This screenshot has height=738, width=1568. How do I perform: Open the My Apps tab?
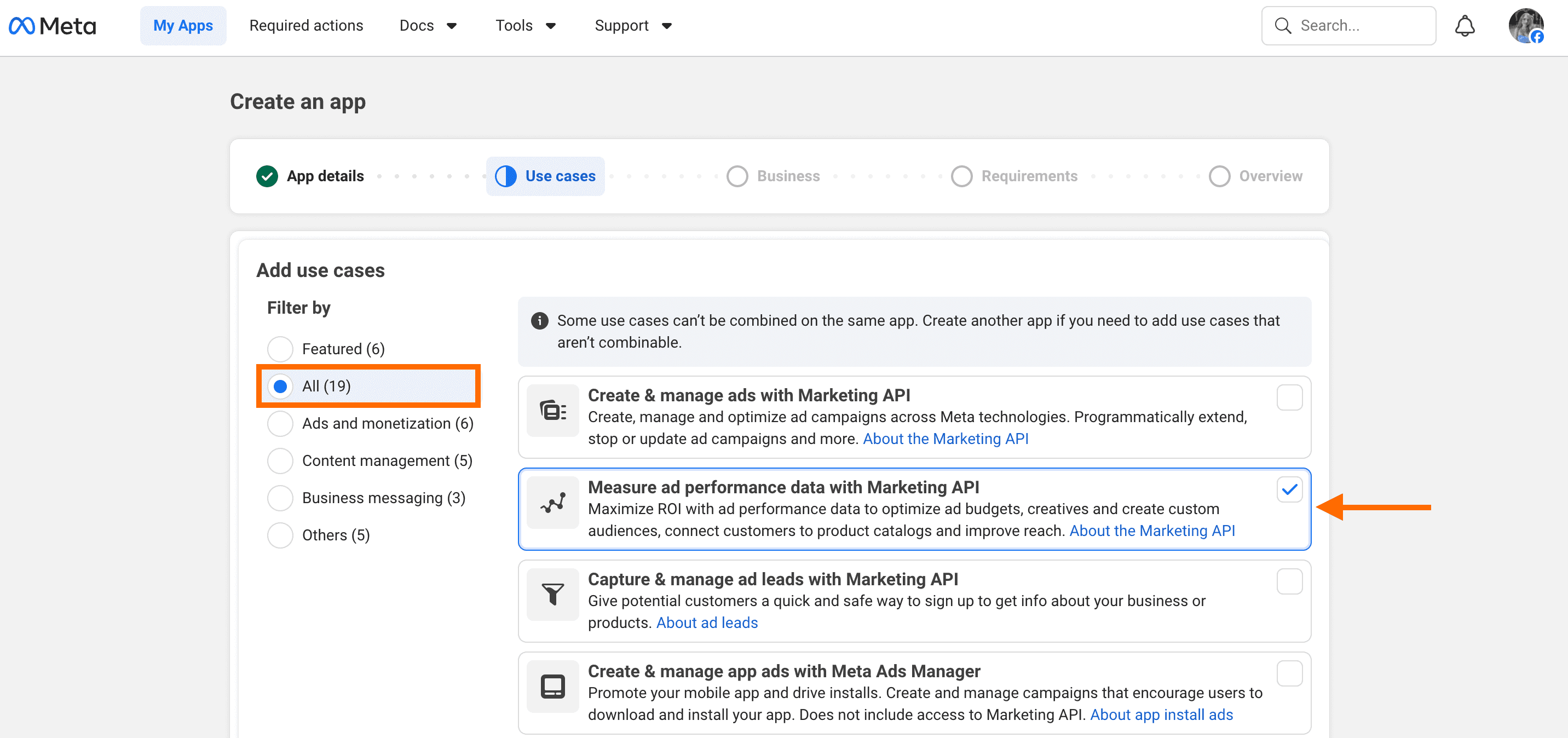click(183, 26)
